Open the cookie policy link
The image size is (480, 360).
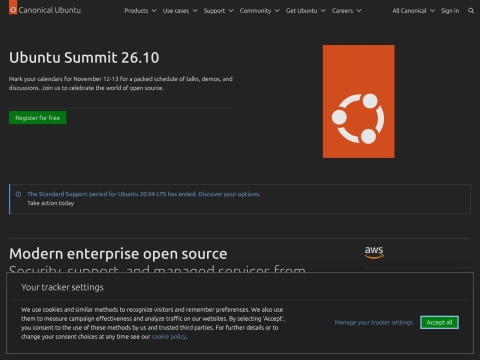[x=169, y=337]
